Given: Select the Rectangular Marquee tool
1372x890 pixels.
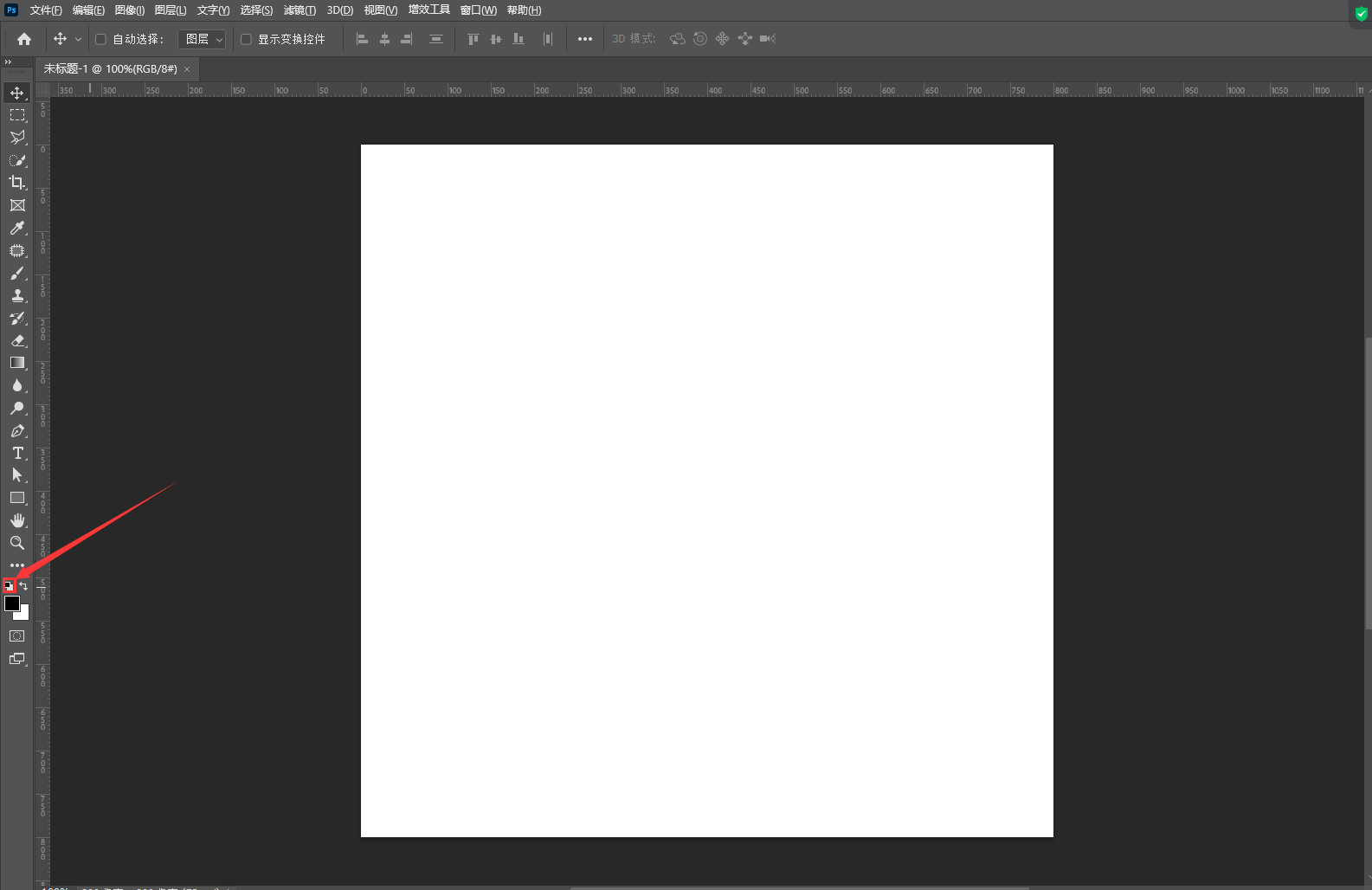Looking at the screenshot, I should pyautogui.click(x=17, y=115).
